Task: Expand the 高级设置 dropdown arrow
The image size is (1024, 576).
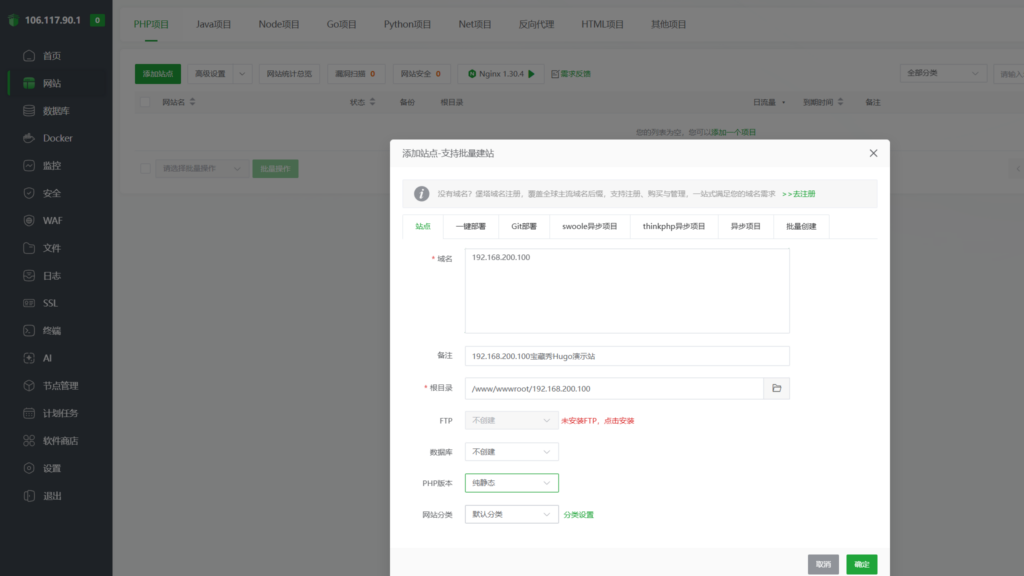Action: [242, 74]
